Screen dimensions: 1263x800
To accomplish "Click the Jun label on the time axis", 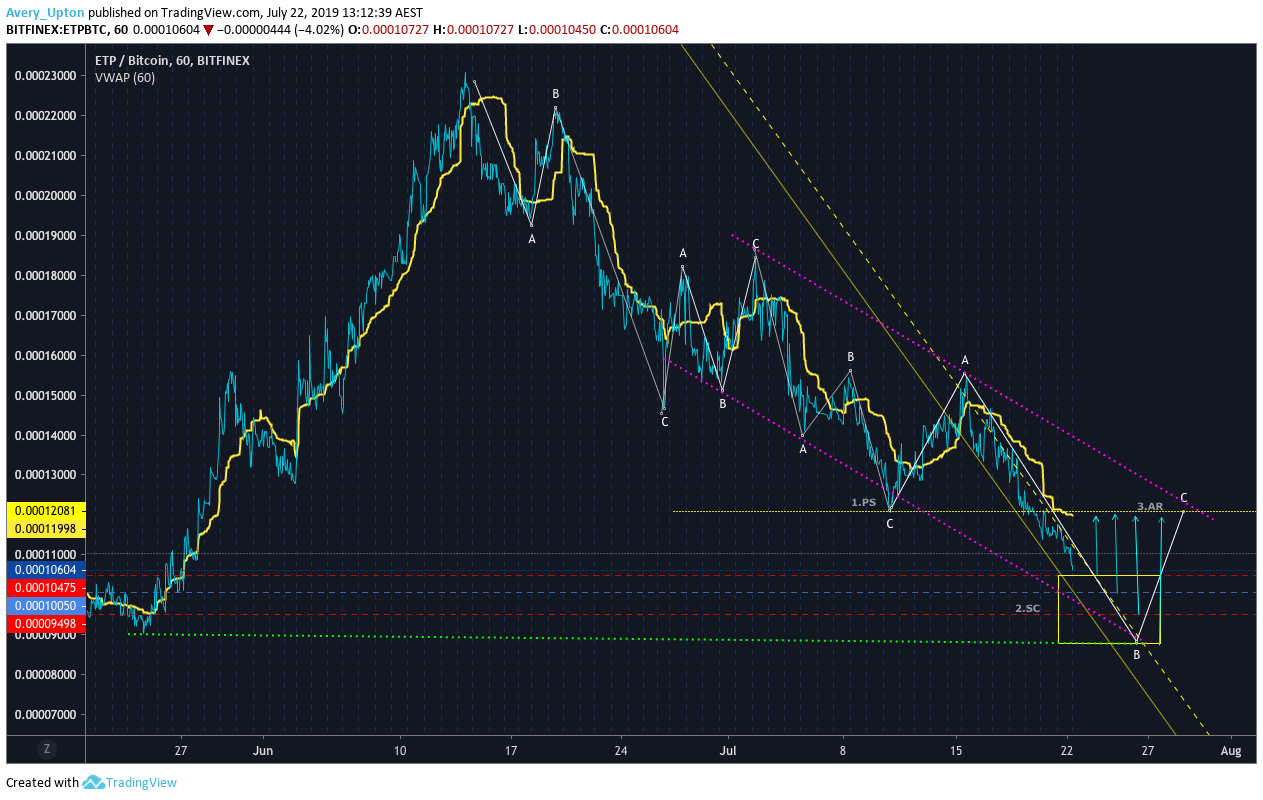I will (x=264, y=749).
